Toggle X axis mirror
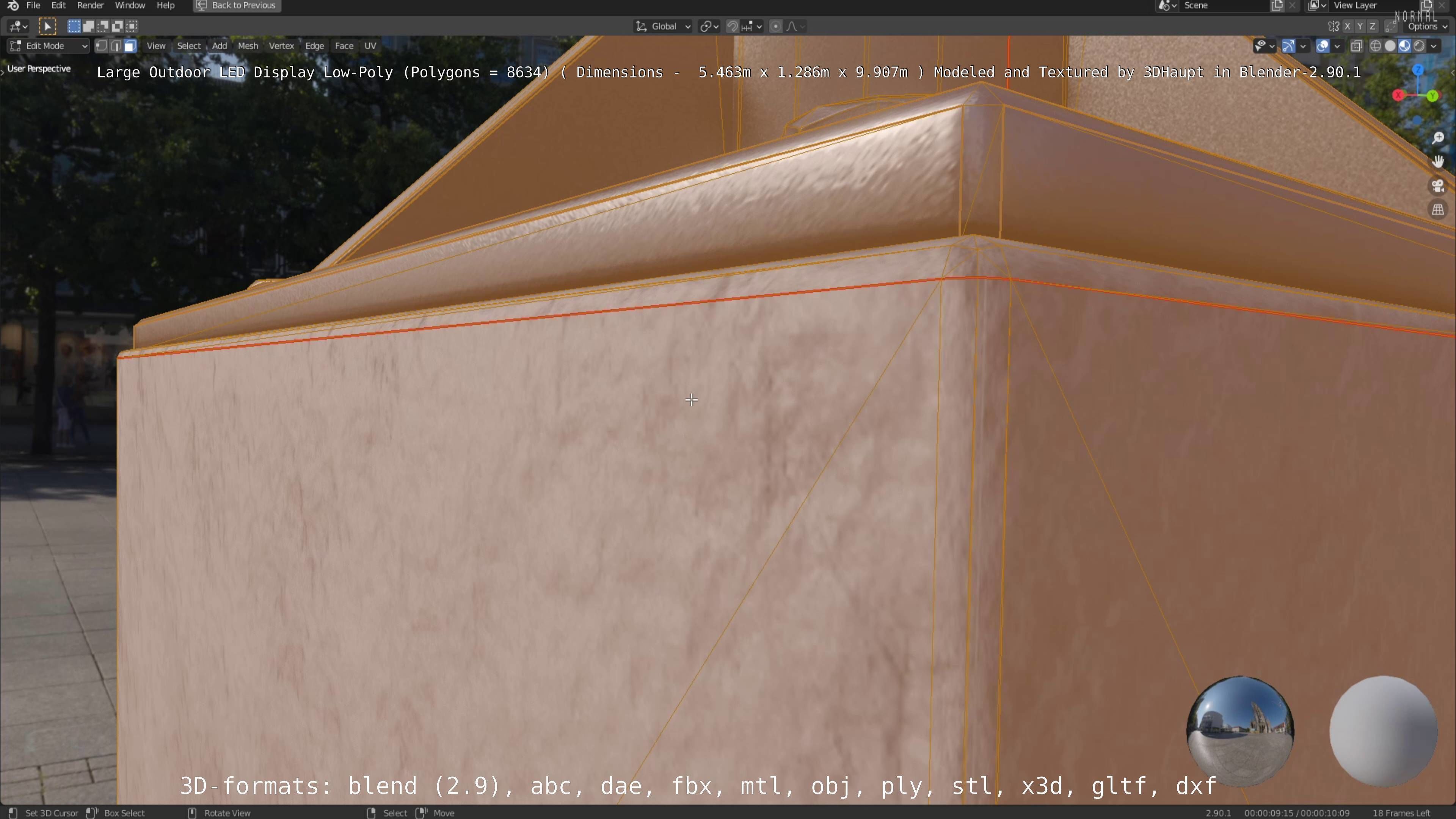 (x=1348, y=27)
